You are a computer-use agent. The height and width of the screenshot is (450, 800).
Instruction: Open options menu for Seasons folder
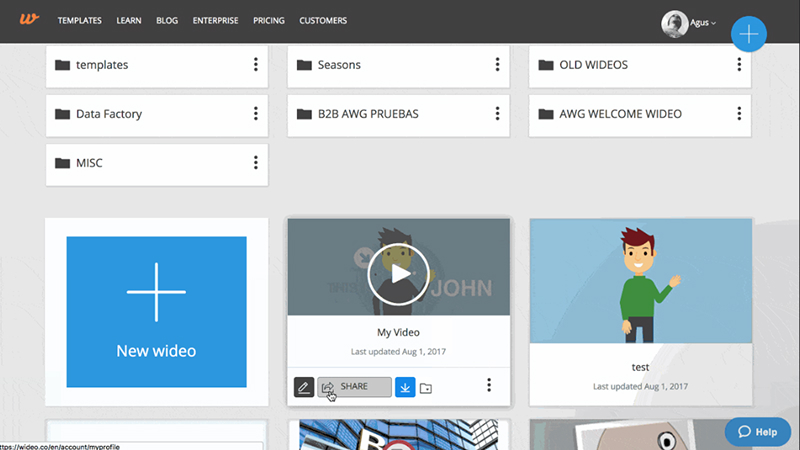[497, 65]
